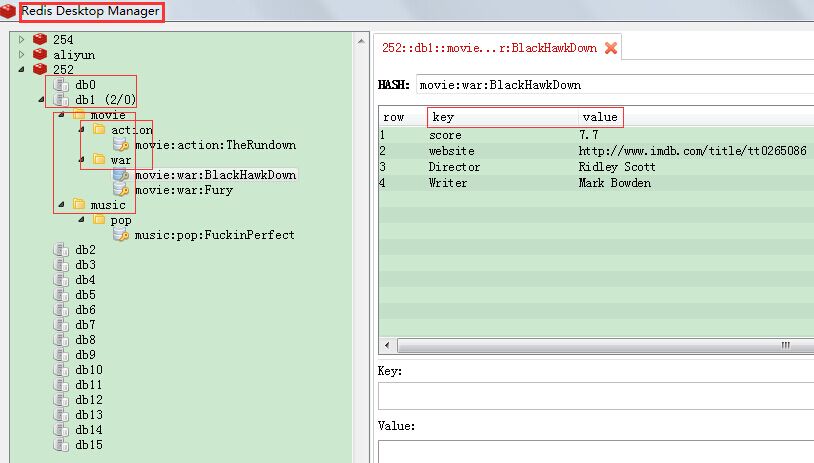Click key icon of music:pop:FuckinPerfect
This screenshot has height=463, width=814.
tap(120, 235)
